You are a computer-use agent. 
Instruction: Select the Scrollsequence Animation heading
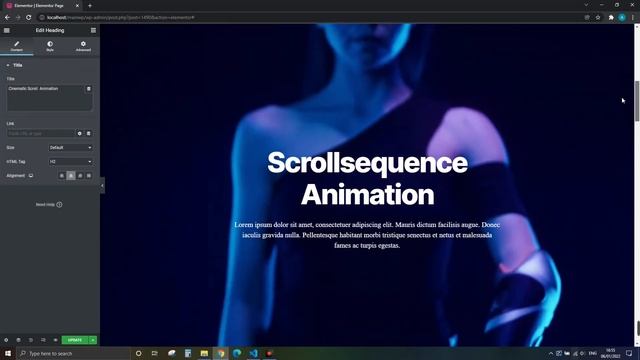367,178
